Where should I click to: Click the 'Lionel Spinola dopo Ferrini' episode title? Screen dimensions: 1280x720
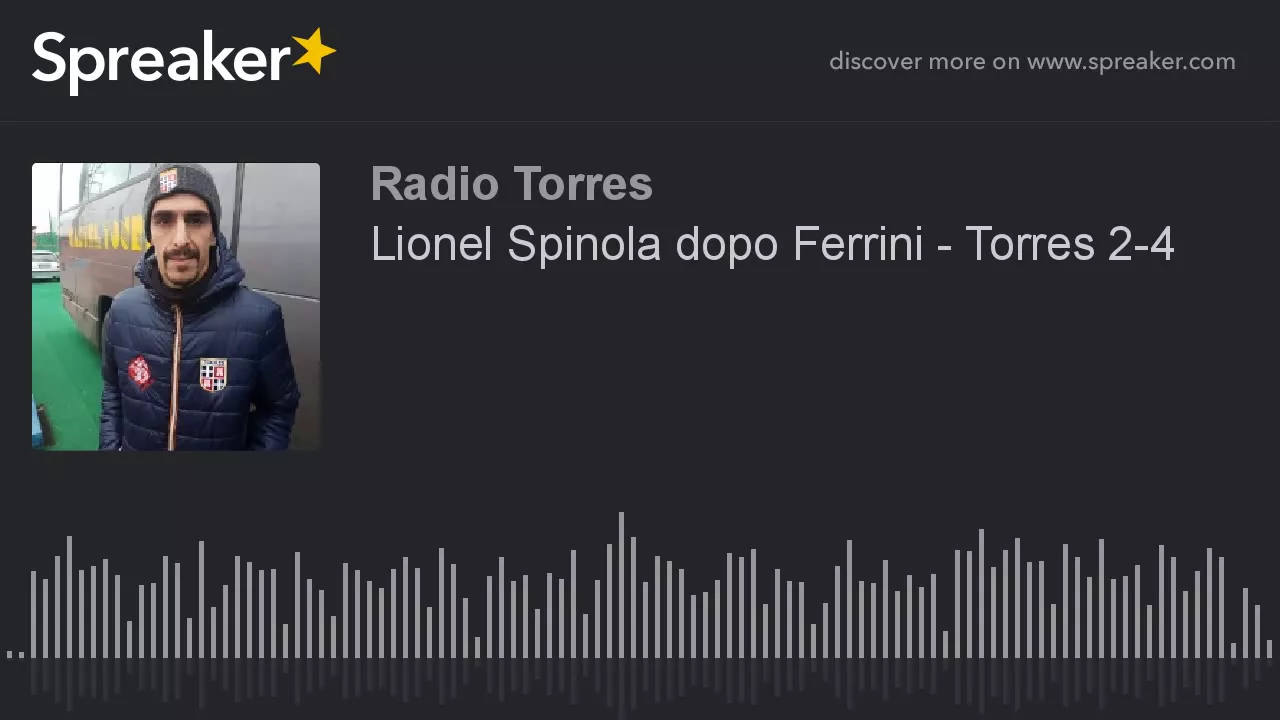(x=646, y=245)
